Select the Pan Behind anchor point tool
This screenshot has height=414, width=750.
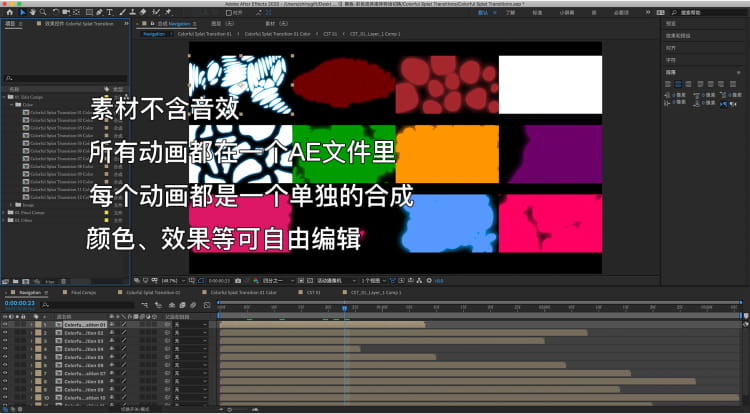(x=76, y=12)
